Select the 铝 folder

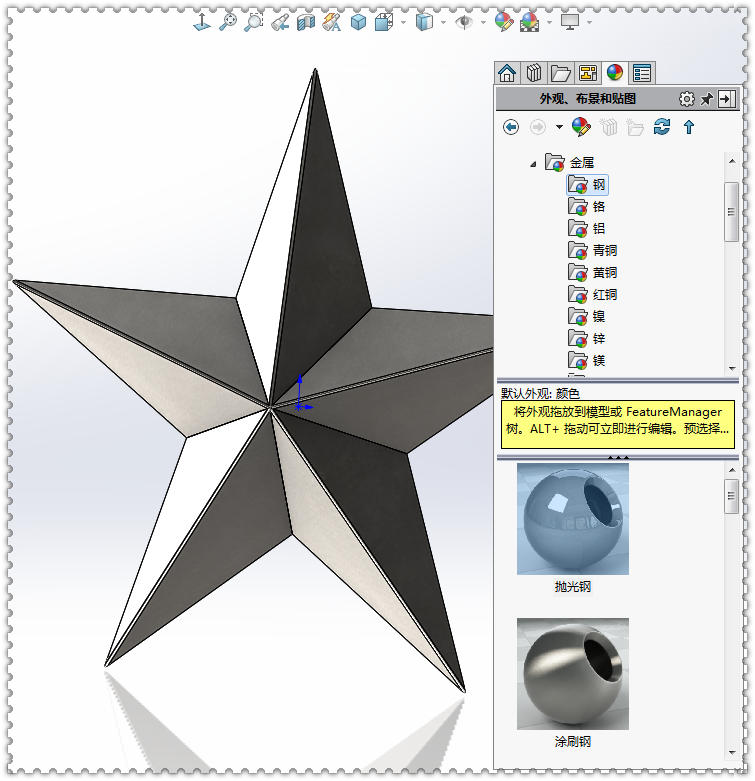[x=587, y=229]
